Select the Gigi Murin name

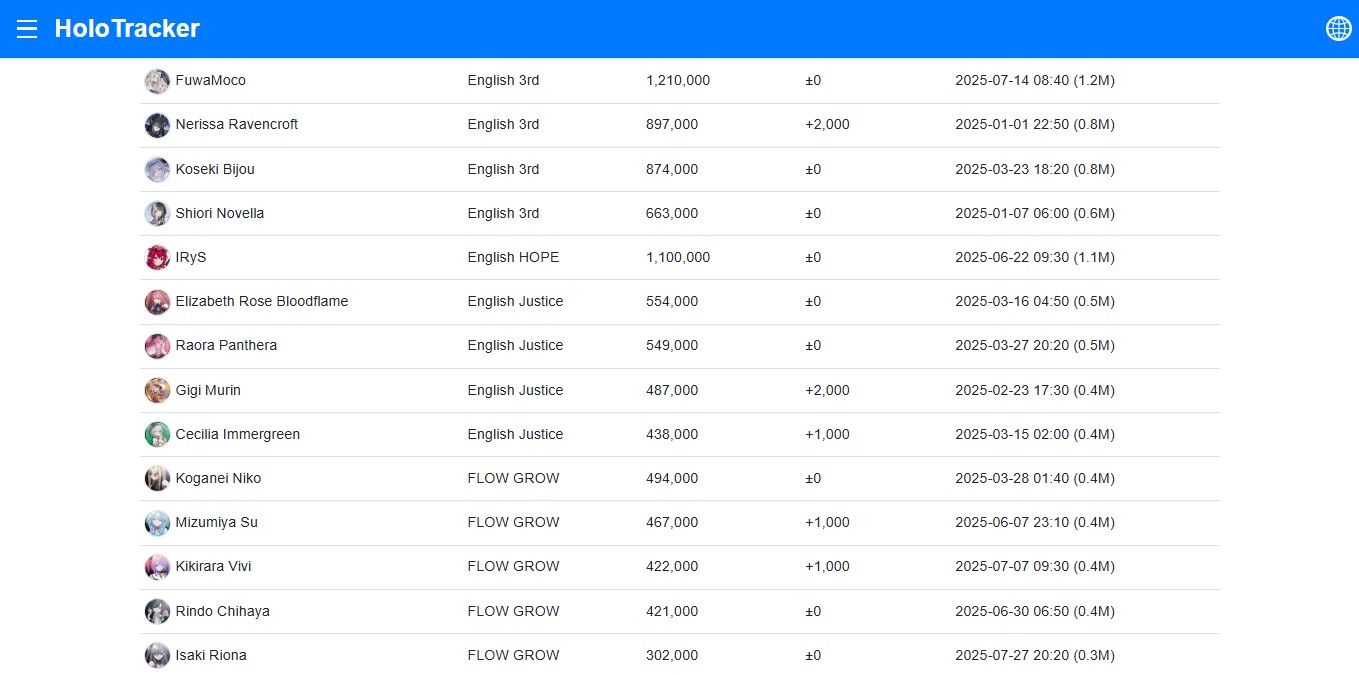click(x=208, y=390)
